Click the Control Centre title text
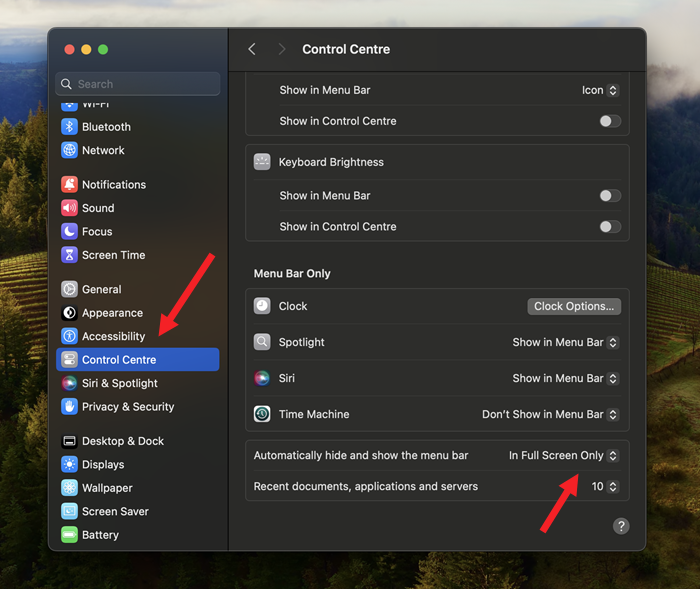This screenshot has height=589, width=700. pyautogui.click(x=346, y=49)
